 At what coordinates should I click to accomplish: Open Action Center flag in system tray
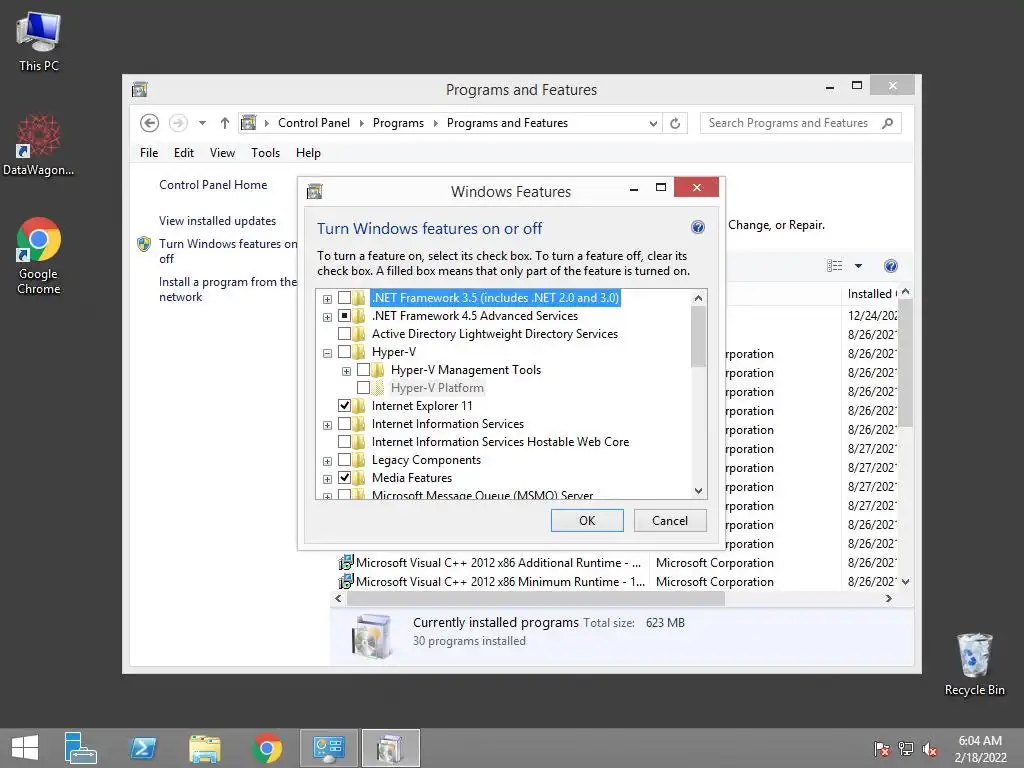click(882, 748)
